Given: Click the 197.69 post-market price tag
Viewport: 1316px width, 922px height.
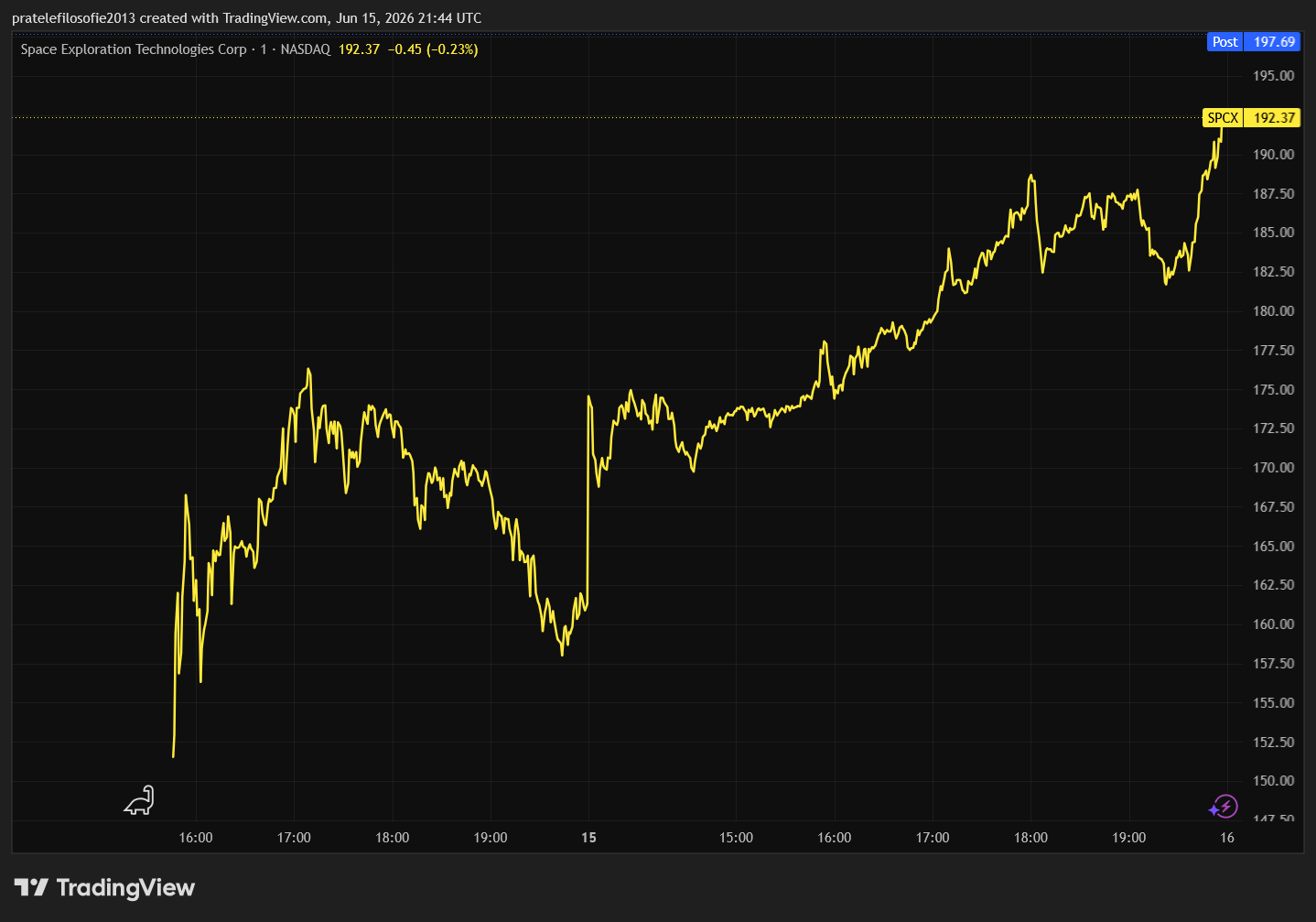Looking at the screenshot, I should pos(1274,42).
